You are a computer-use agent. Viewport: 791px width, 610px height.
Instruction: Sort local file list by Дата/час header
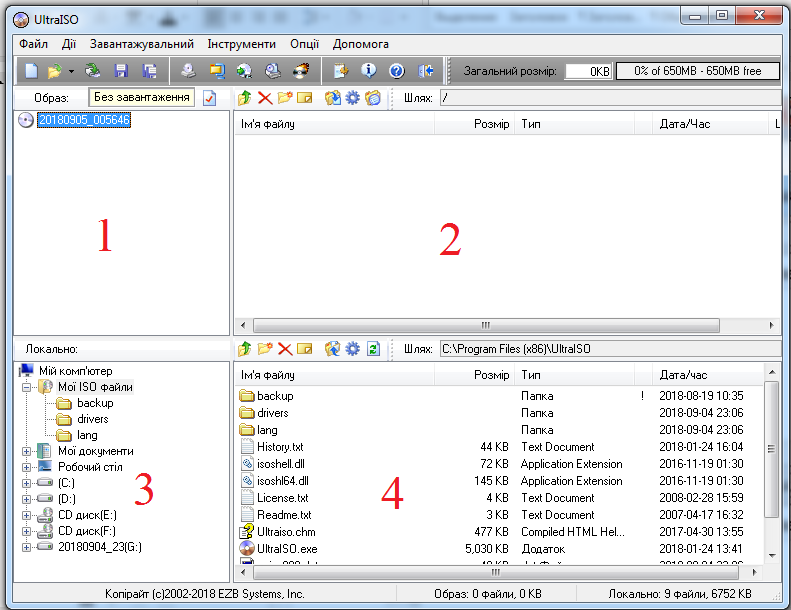click(708, 375)
